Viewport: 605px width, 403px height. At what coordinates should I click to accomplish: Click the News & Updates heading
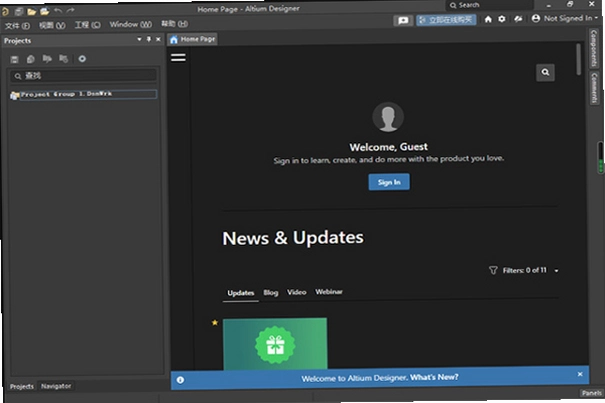point(293,238)
